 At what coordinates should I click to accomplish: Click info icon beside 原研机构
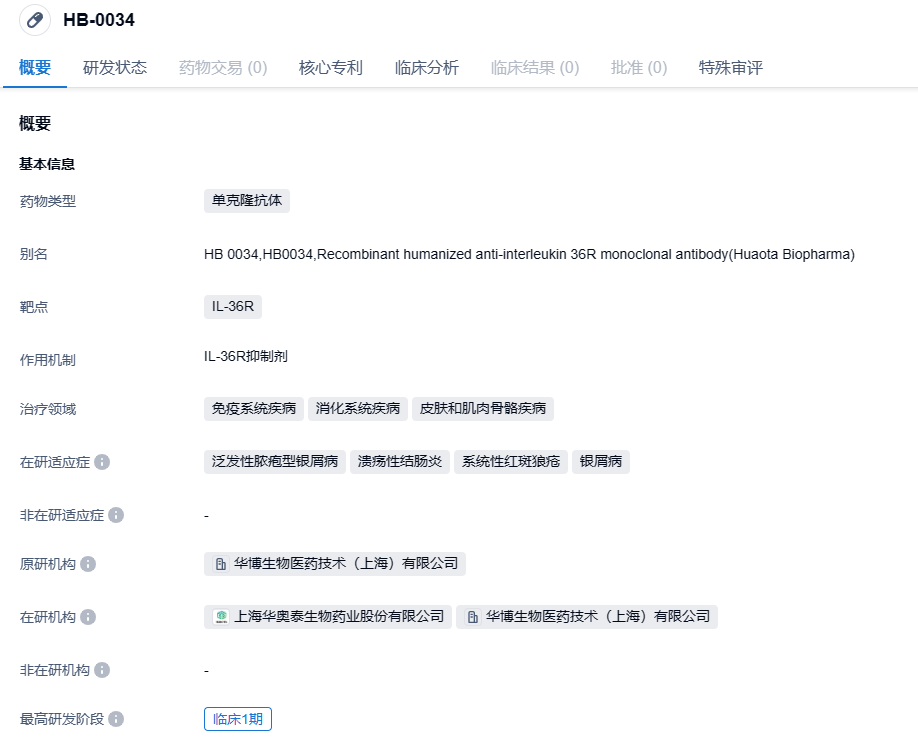88,564
